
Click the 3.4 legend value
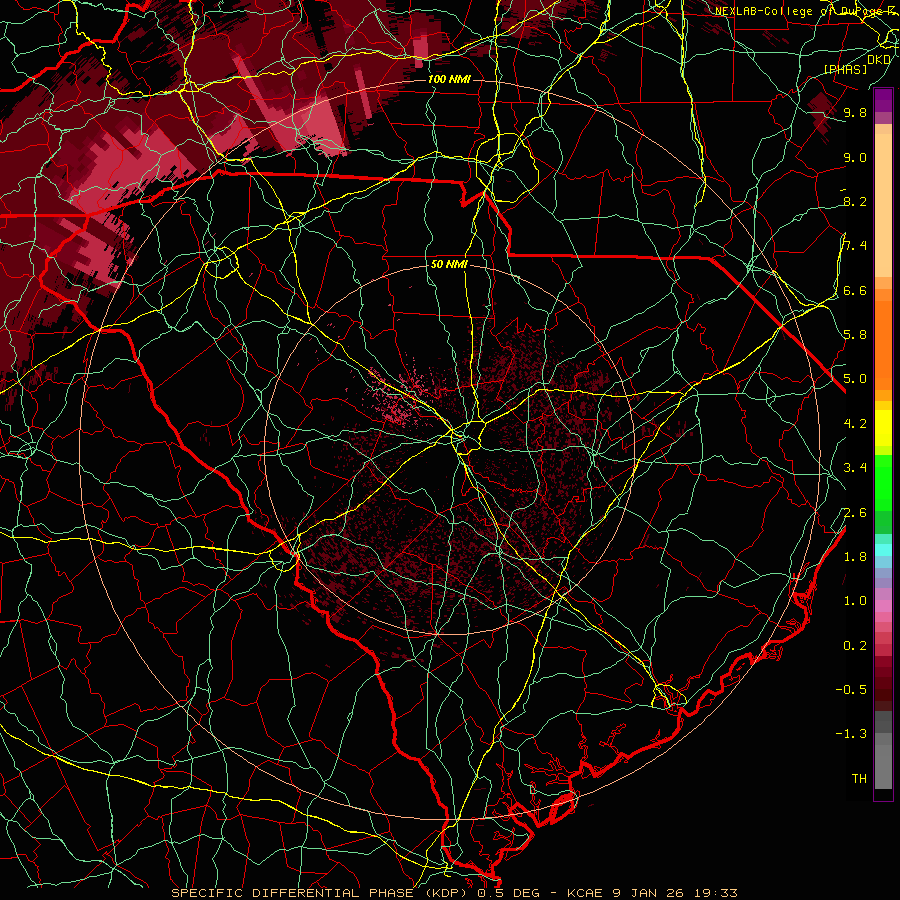tap(855, 467)
